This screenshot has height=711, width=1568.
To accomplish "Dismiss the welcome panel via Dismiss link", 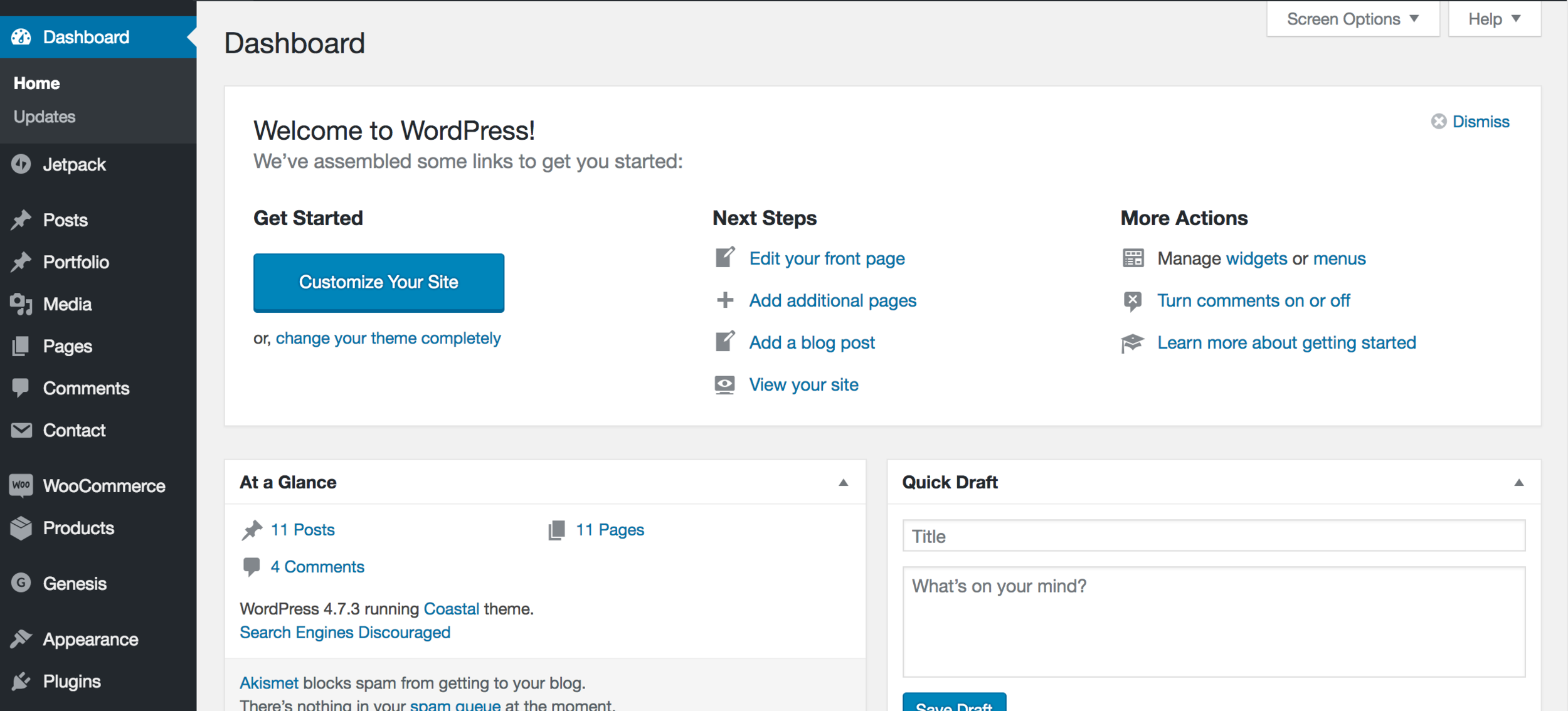I will pyautogui.click(x=1481, y=121).
